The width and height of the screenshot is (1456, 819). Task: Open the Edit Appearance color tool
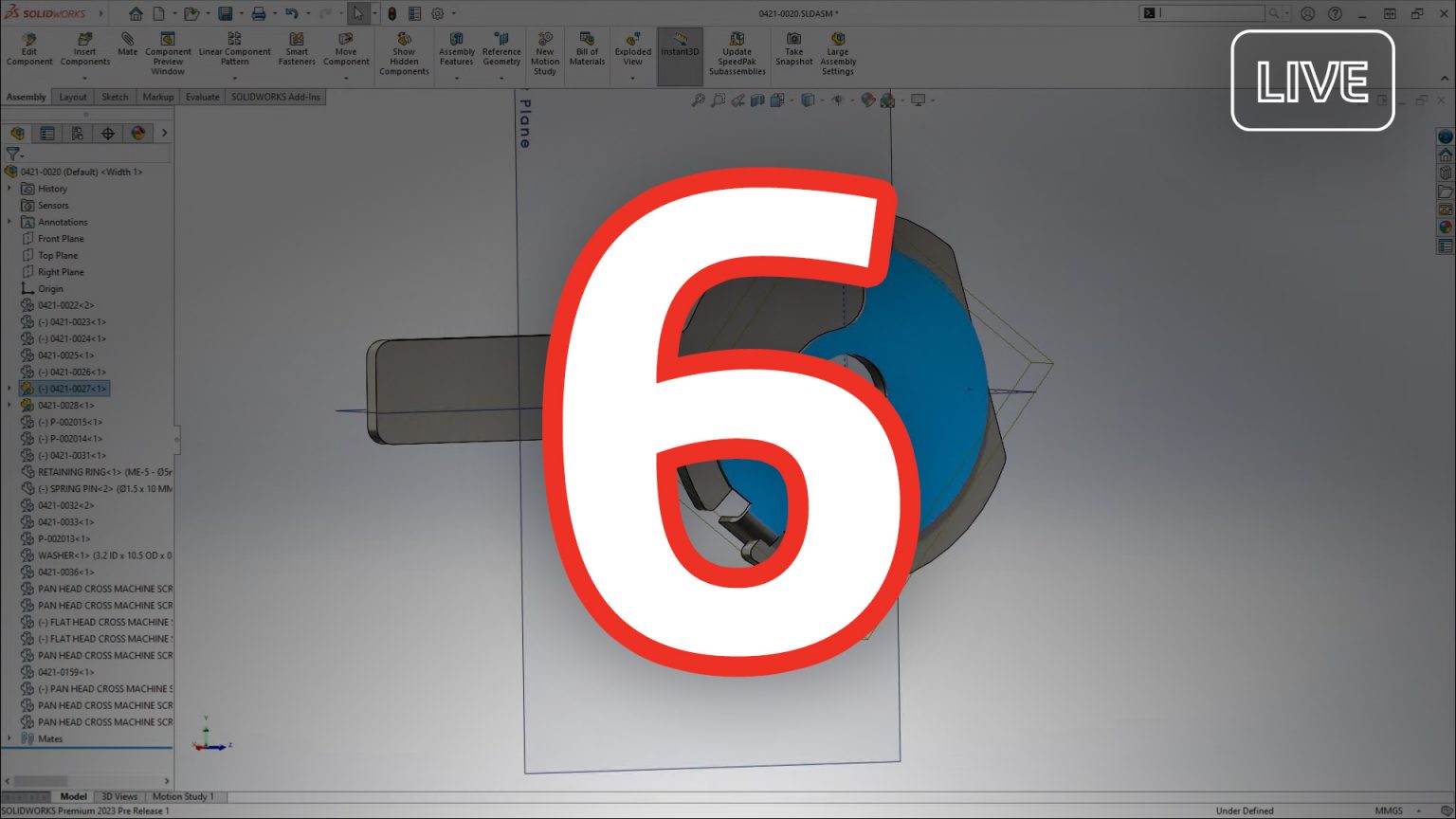pyautogui.click(x=867, y=100)
